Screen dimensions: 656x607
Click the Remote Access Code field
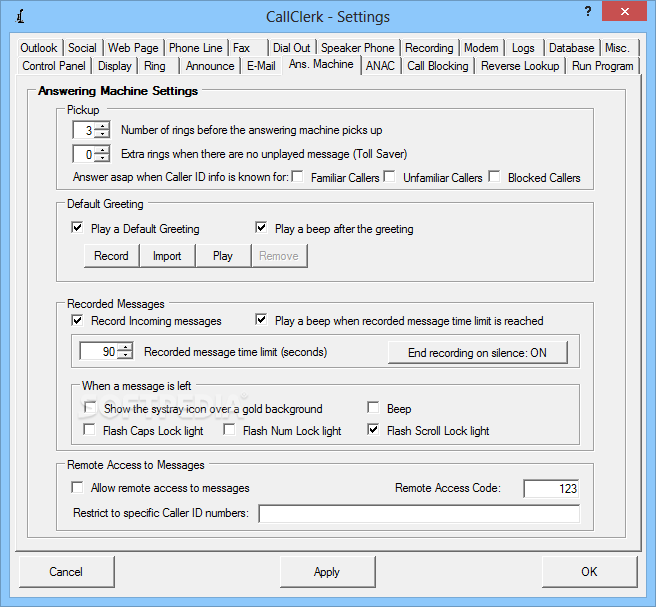[551, 488]
